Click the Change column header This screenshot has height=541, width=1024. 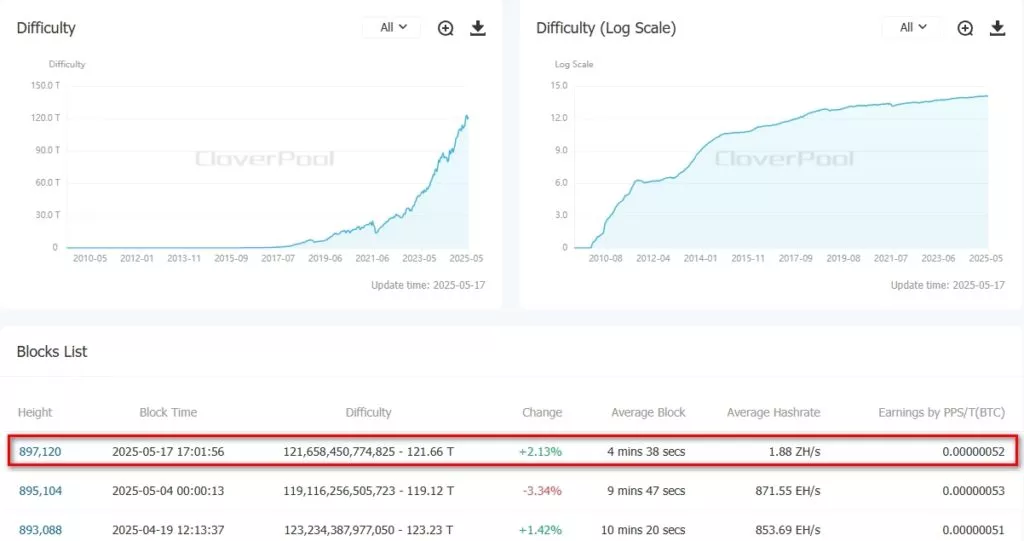[x=542, y=412]
